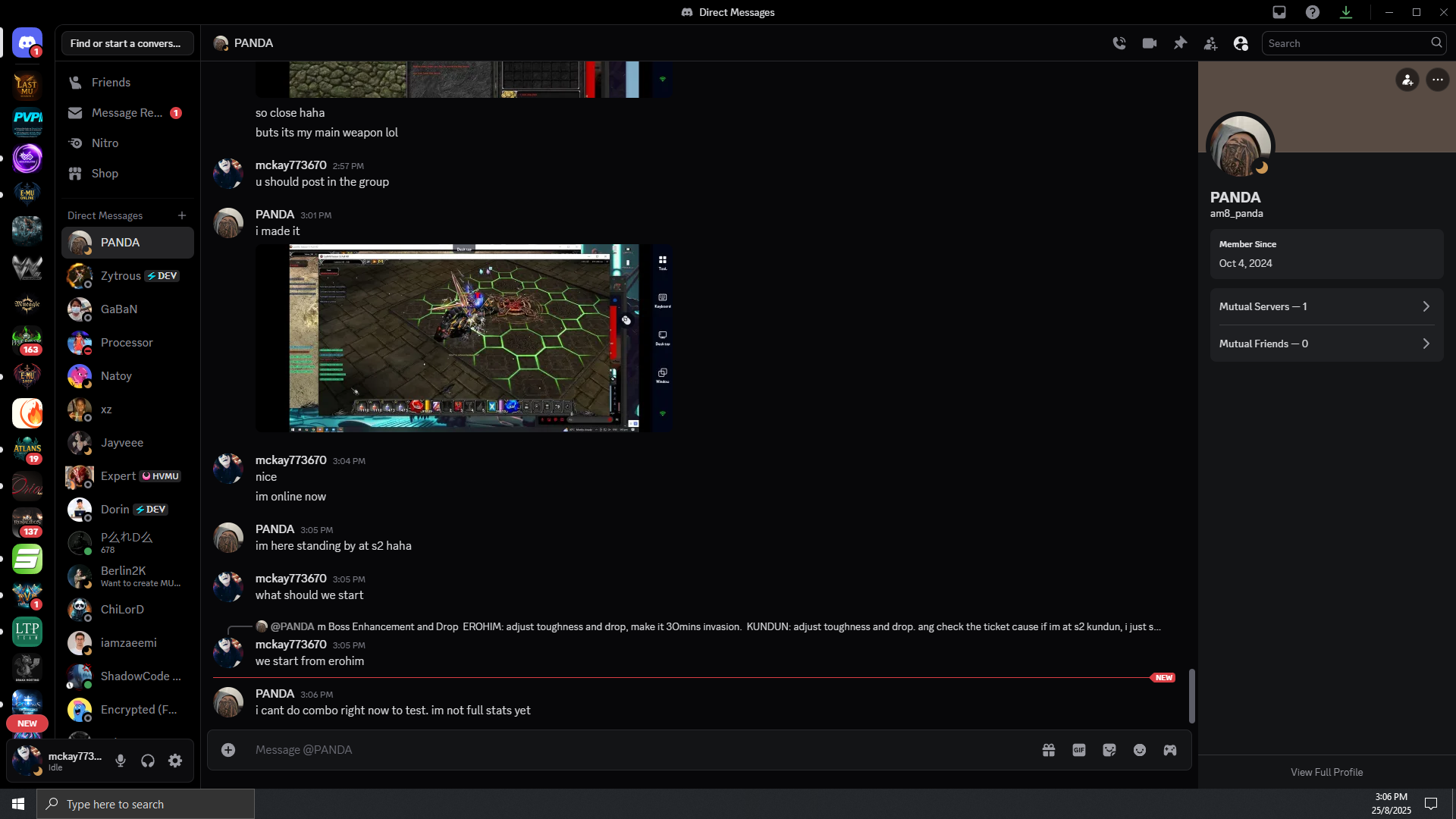Screen dimensions: 1456x819
Task: Open the emoji picker
Action: 1140,750
